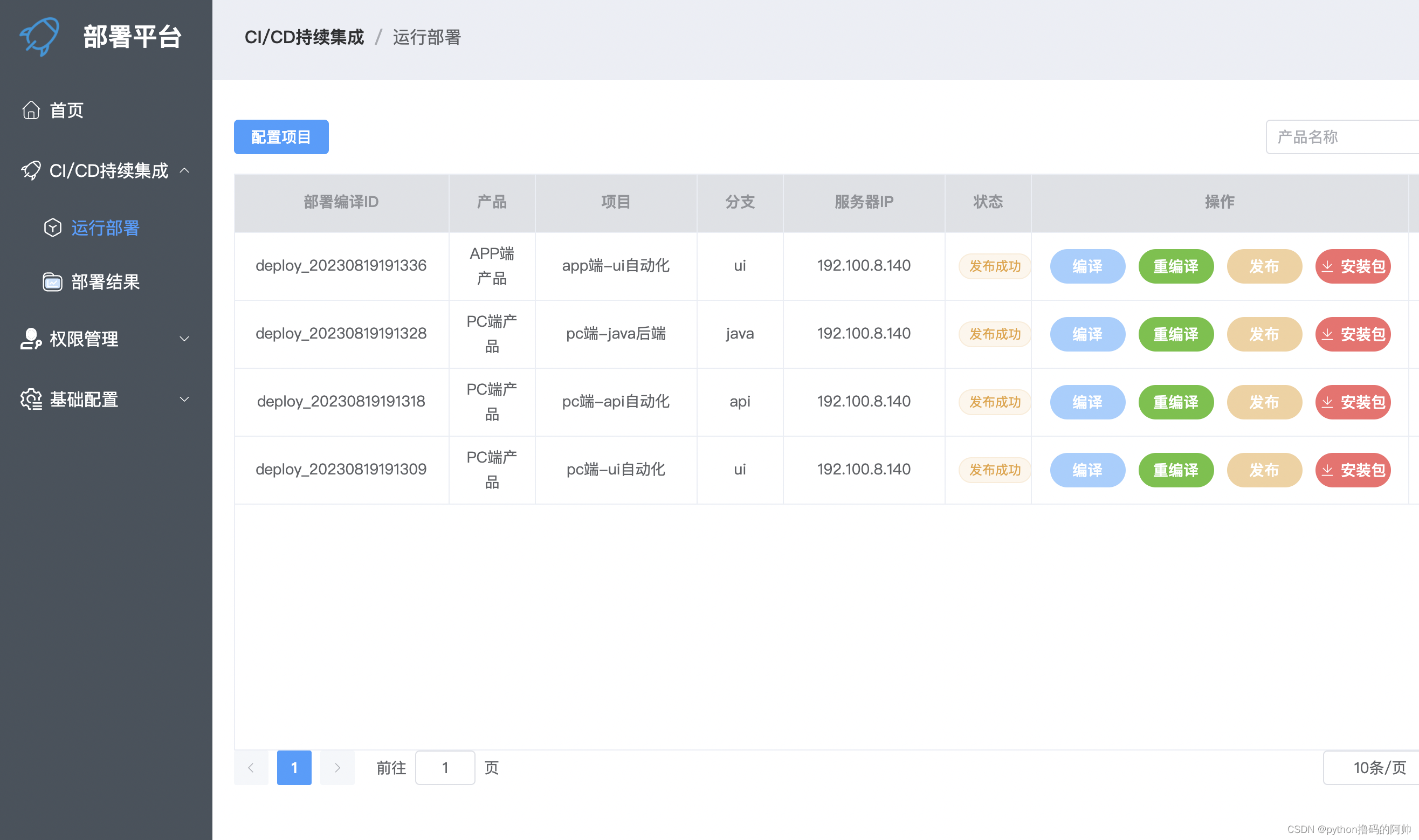Click the blue 配置项目 button

pyautogui.click(x=281, y=137)
